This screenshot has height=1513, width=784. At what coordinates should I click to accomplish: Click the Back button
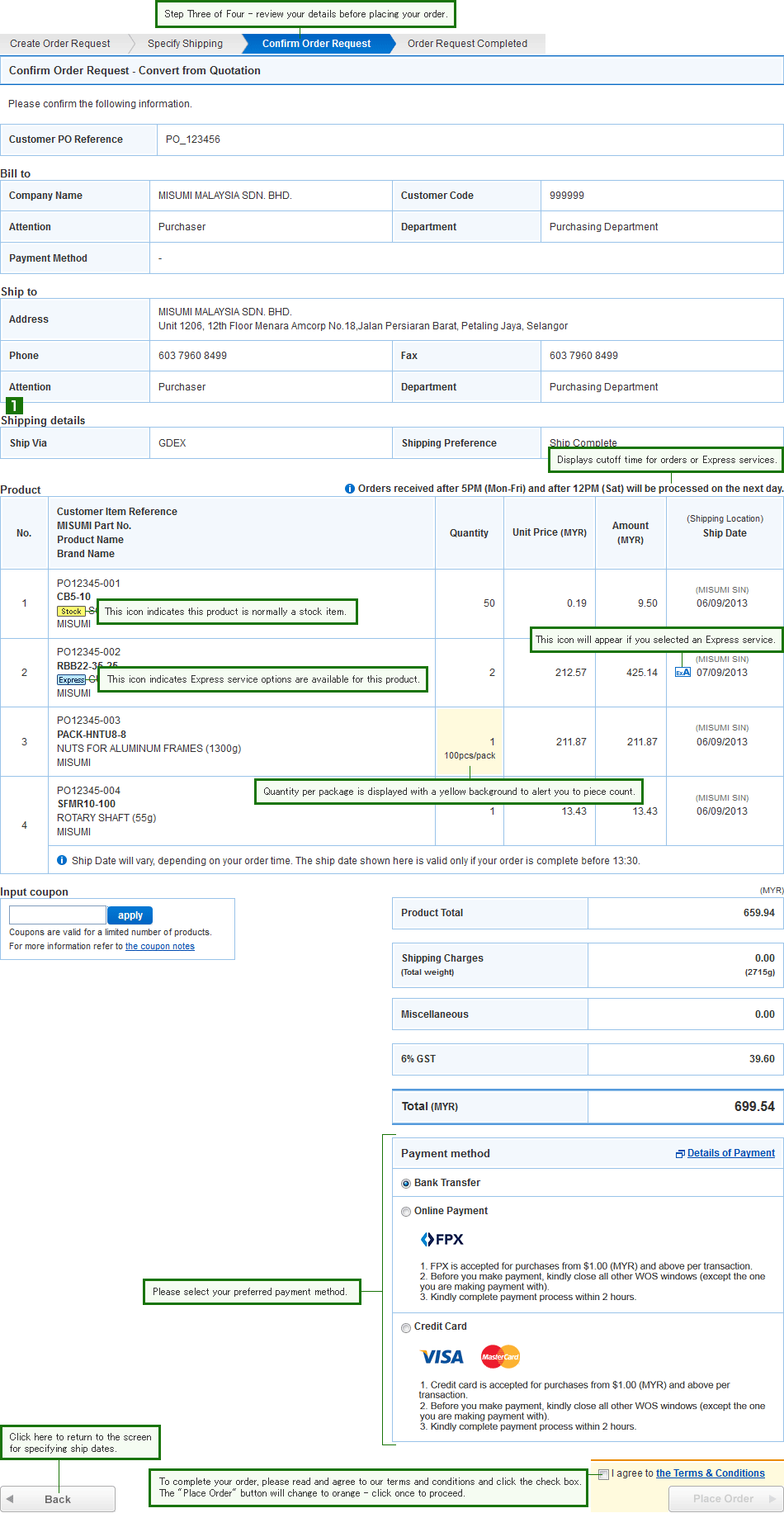[58, 1499]
